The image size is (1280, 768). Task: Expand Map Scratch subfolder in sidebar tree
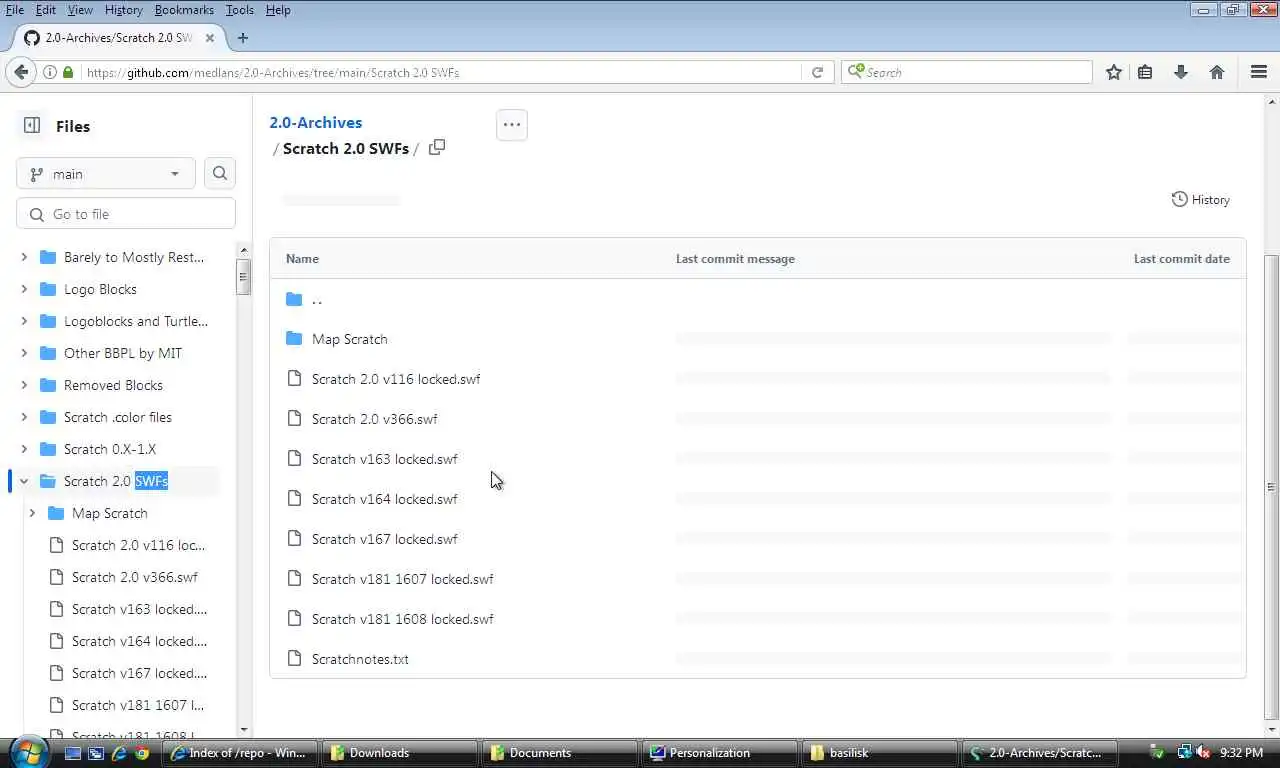(x=32, y=513)
